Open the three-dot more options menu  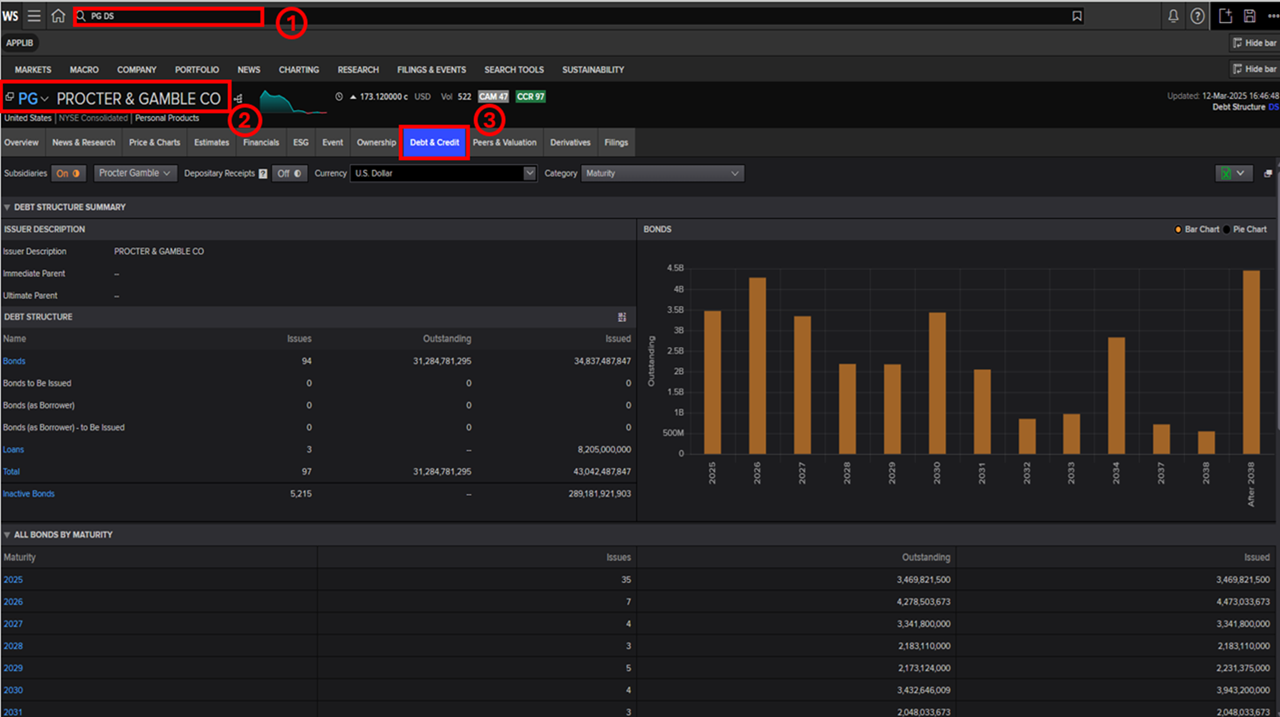coord(1271,16)
